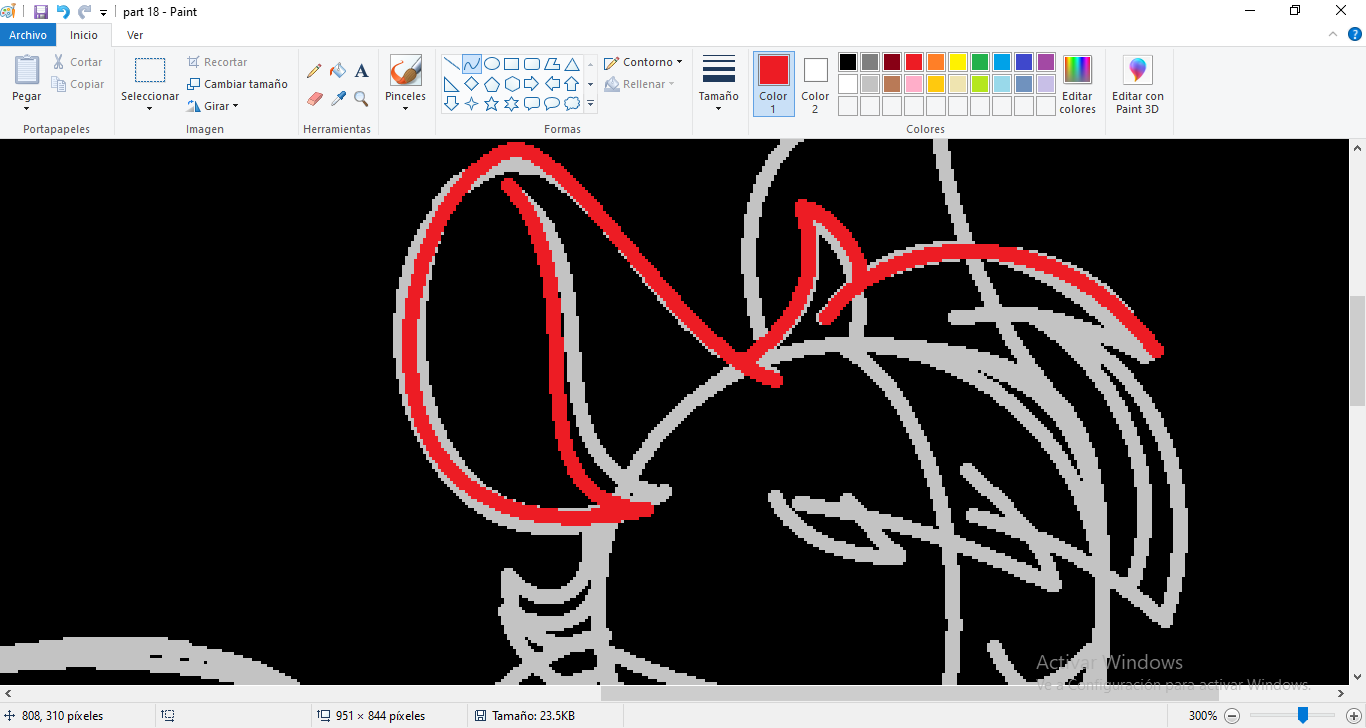Open the Tamaño line thickness menu

pos(719,83)
